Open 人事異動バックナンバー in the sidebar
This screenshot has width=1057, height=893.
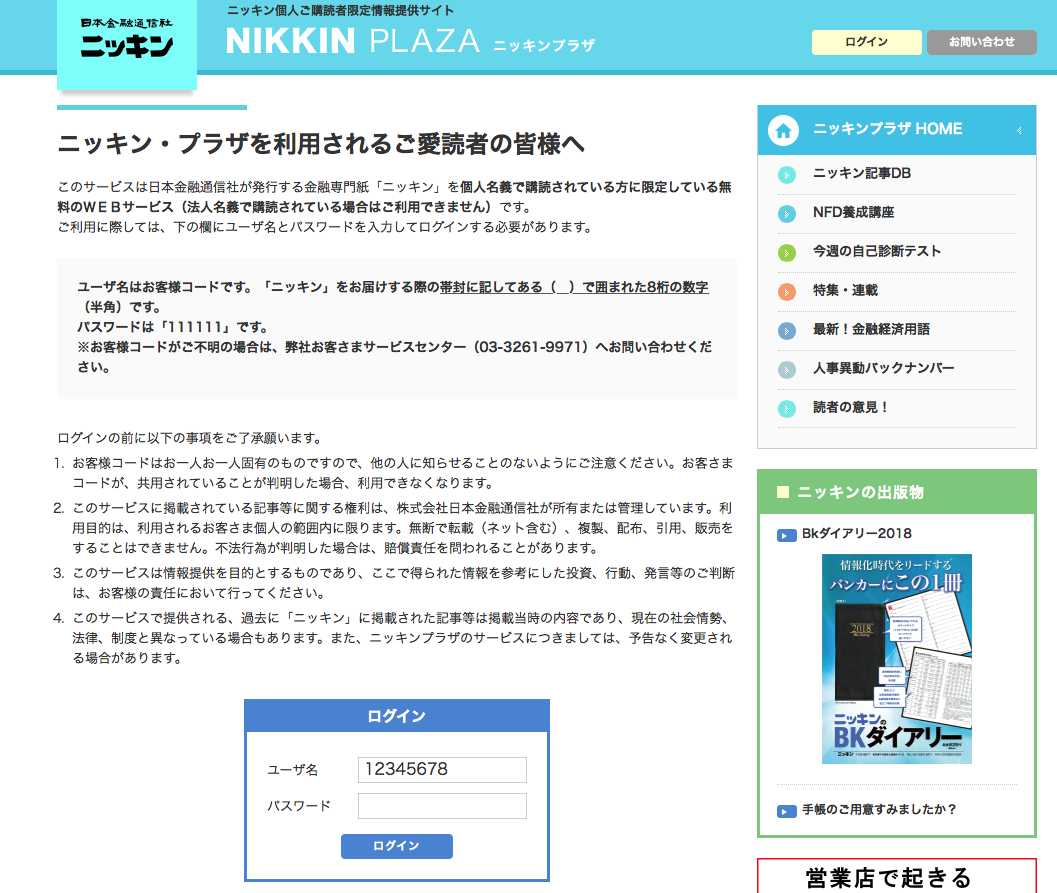(884, 368)
